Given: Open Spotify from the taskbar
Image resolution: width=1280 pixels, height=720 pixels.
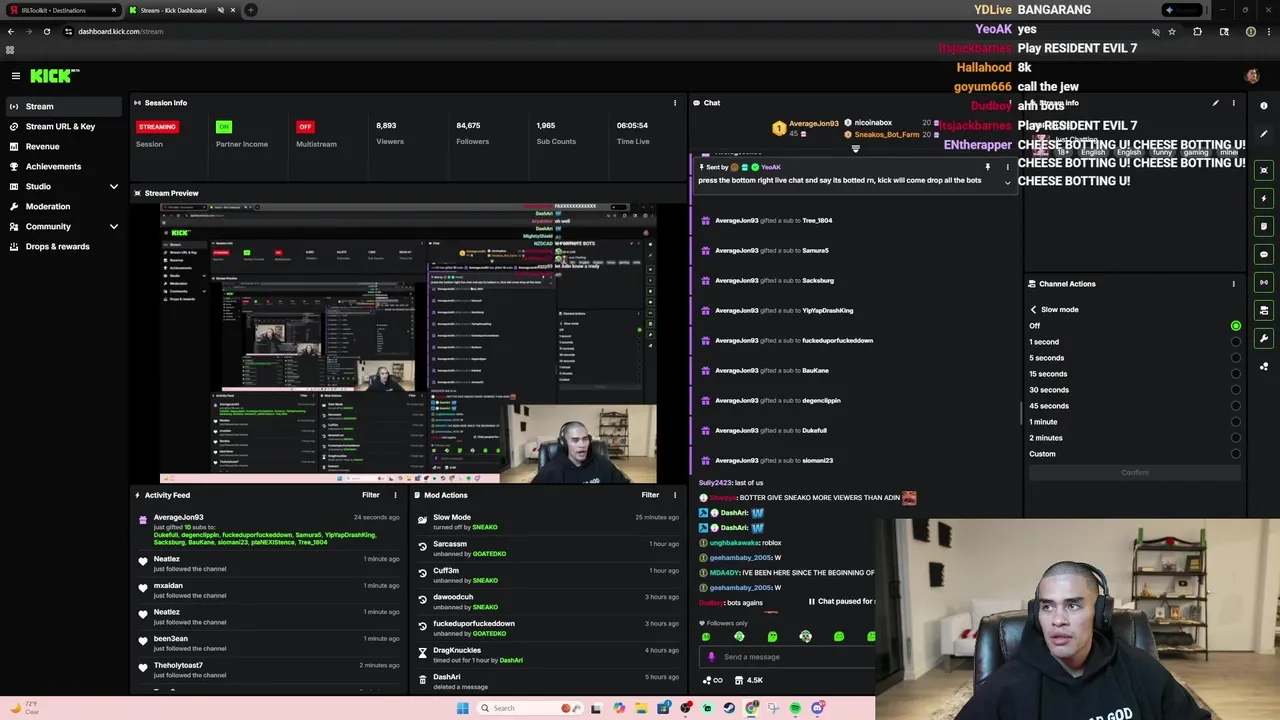Looking at the screenshot, I should 795,708.
